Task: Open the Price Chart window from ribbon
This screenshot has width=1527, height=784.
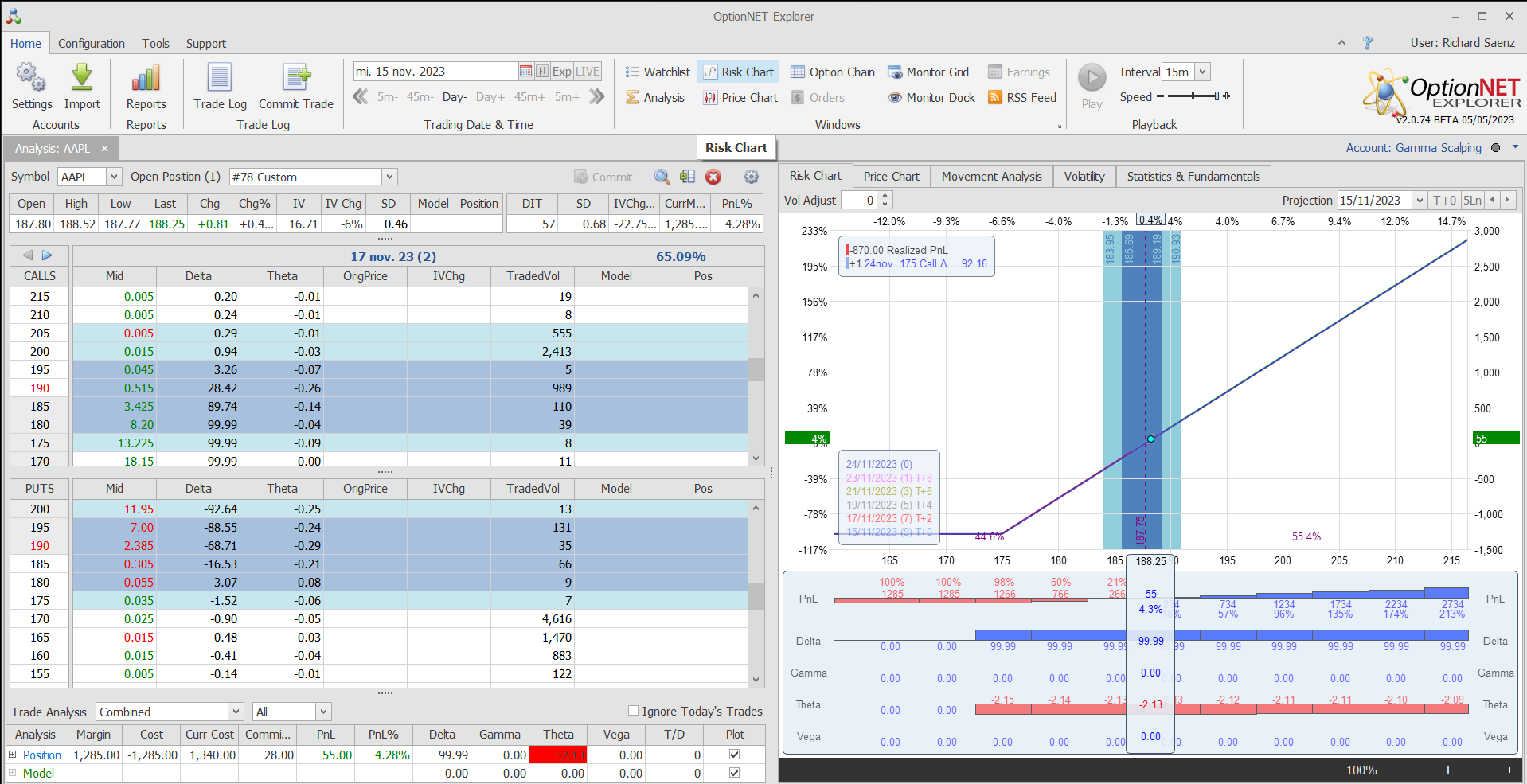Action: pyautogui.click(x=740, y=98)
